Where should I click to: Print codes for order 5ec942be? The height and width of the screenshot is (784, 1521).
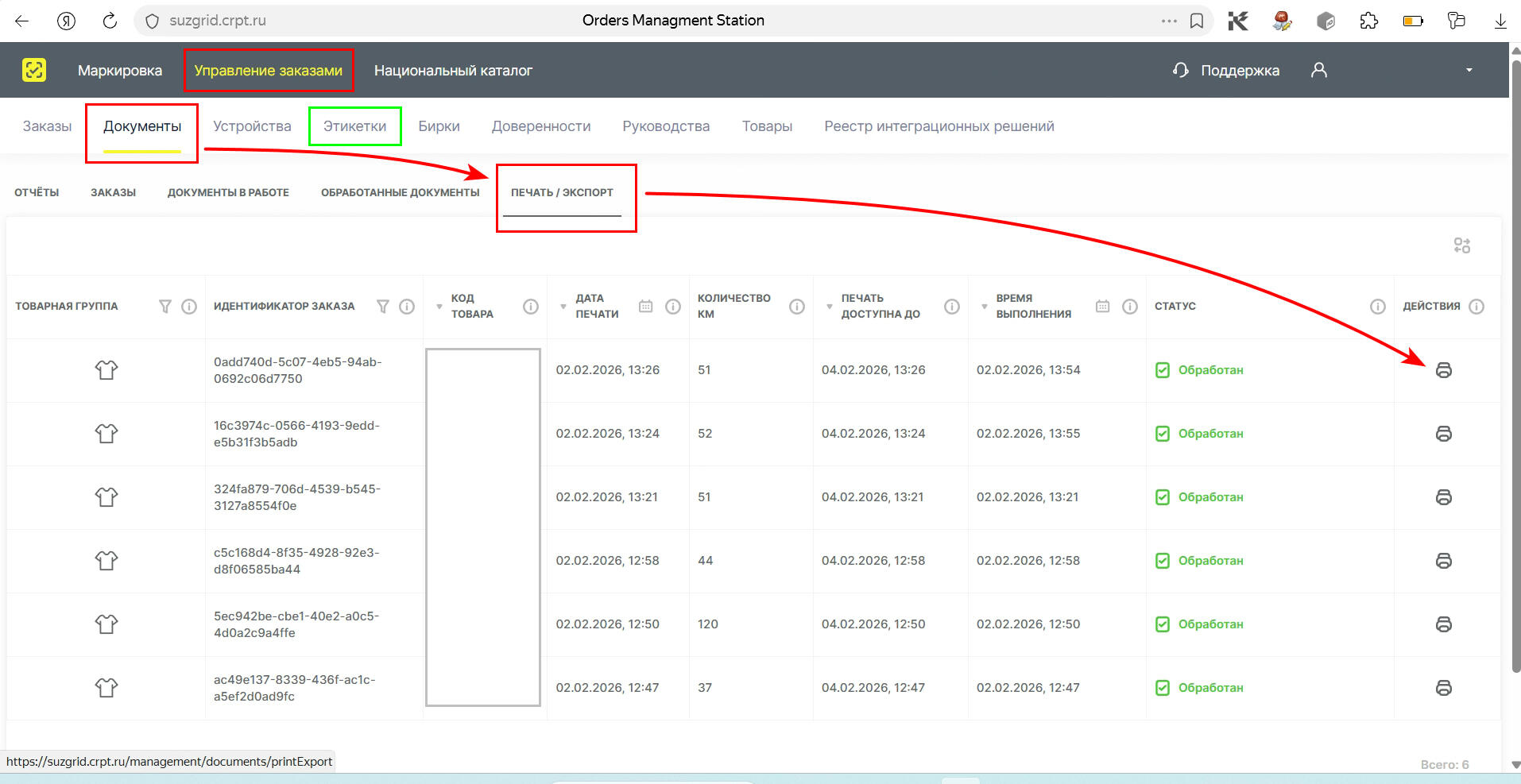(x=1444, y=624)
